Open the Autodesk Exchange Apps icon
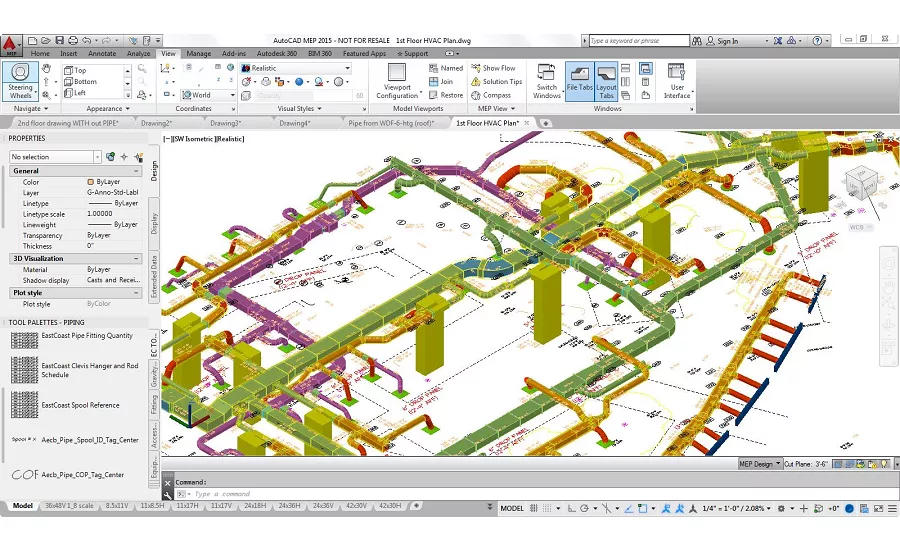The width and height of the screenshot is (900, 550). point(778,41)
